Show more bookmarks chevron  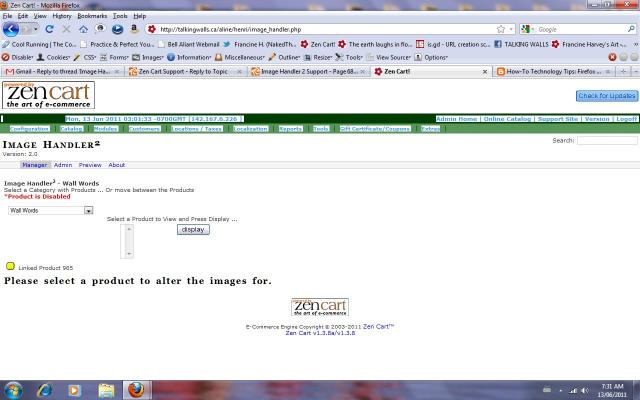tap(636, 44)
